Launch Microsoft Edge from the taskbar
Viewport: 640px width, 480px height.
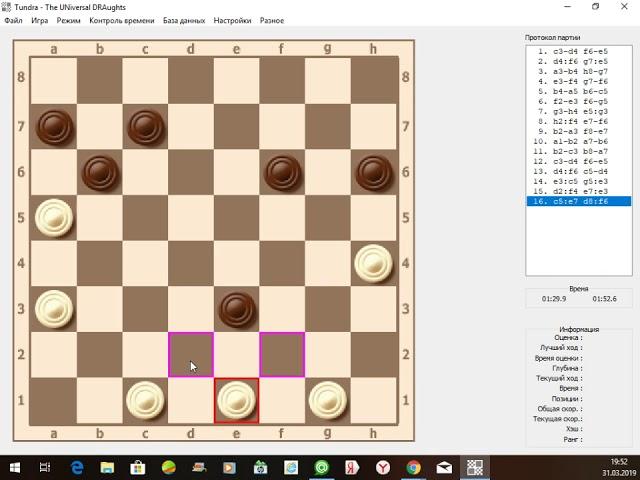(77, 467)
